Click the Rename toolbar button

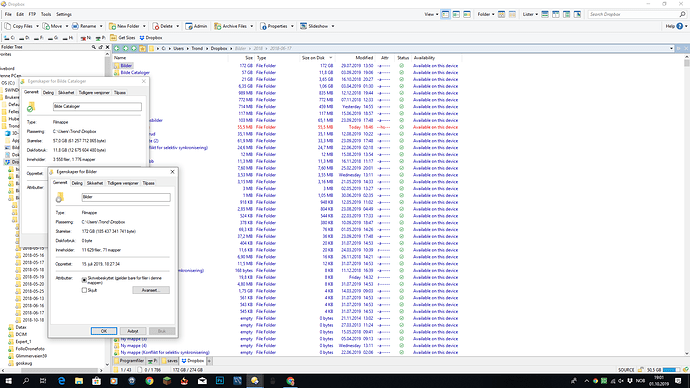(84, 26)
